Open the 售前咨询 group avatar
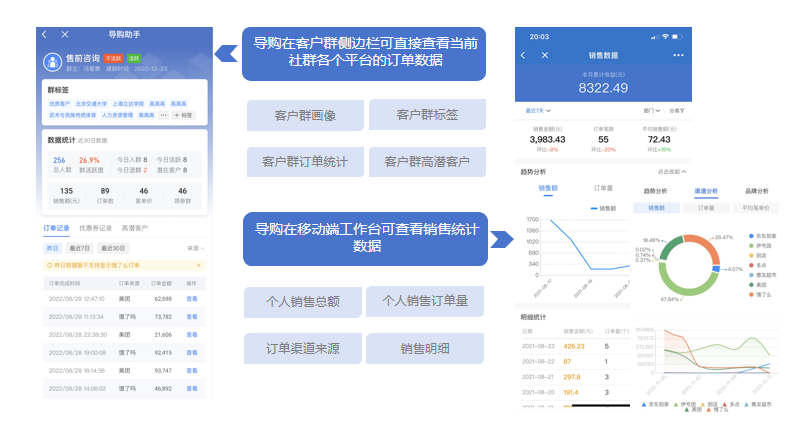Image resolution: width=810 pixels, height=435 pixels. click(52, 62)
